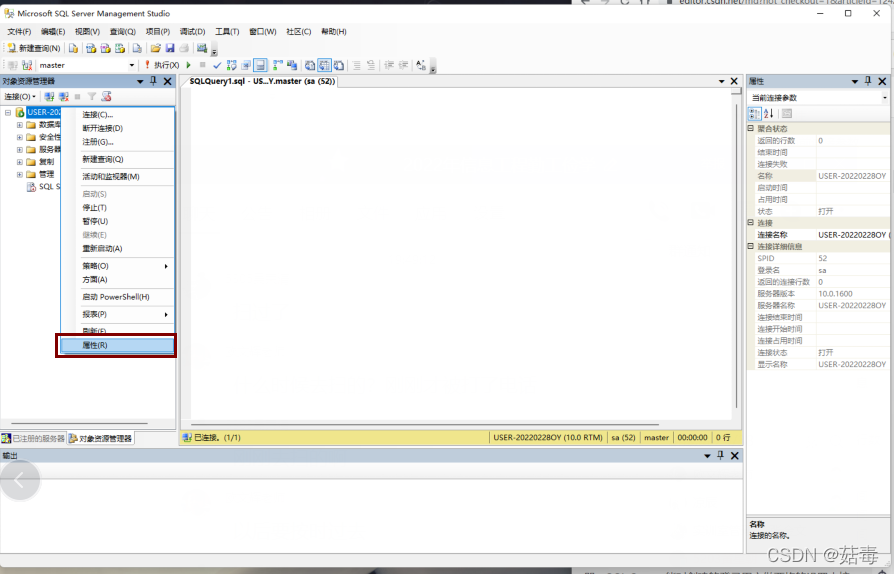Click the Alphabetical sort icon in Properties
Screen dimensions: 894x574
pyautogui.click(x=769, y=113)
